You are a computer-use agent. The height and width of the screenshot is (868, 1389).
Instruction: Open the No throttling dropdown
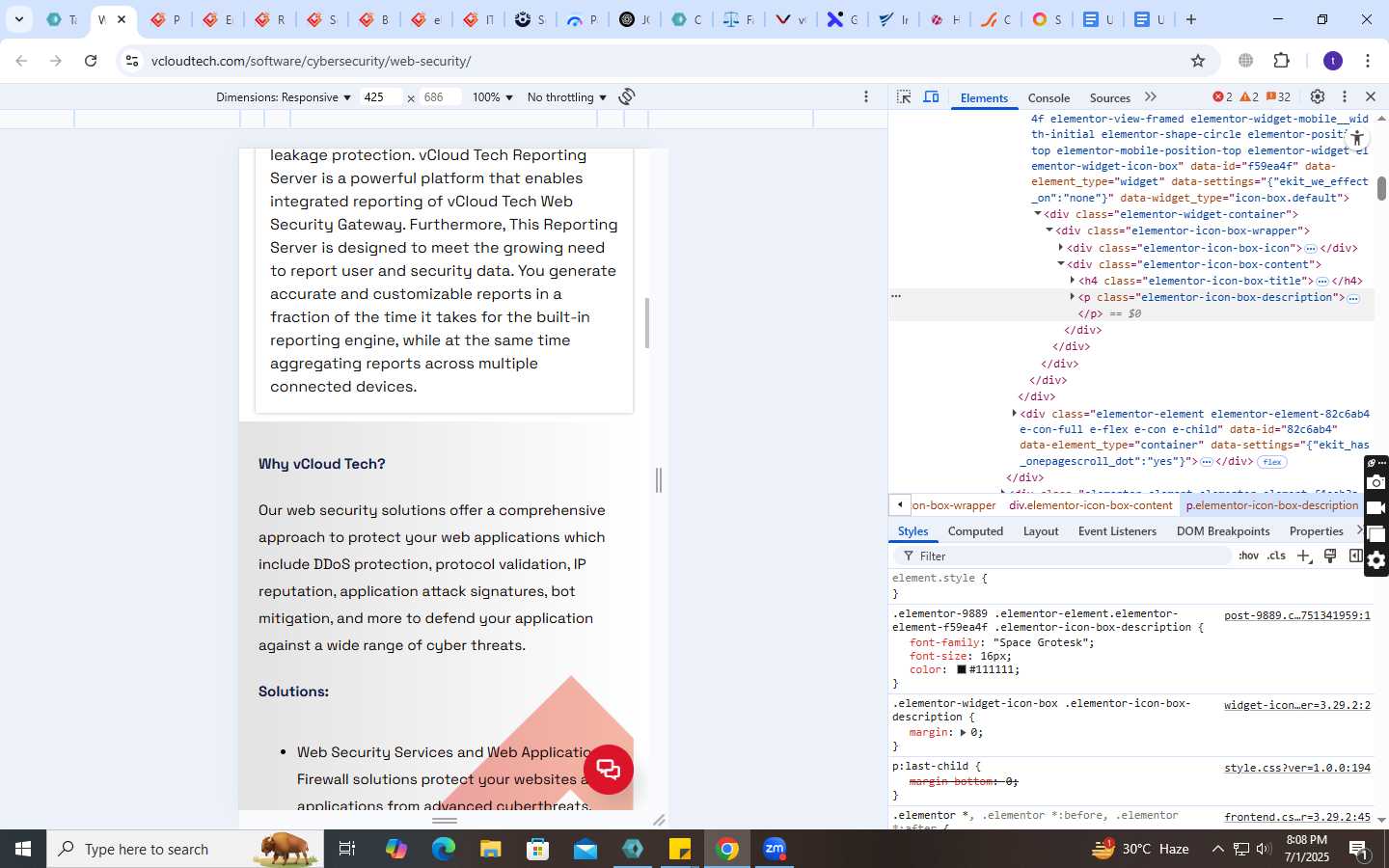(x=567, y=97)
